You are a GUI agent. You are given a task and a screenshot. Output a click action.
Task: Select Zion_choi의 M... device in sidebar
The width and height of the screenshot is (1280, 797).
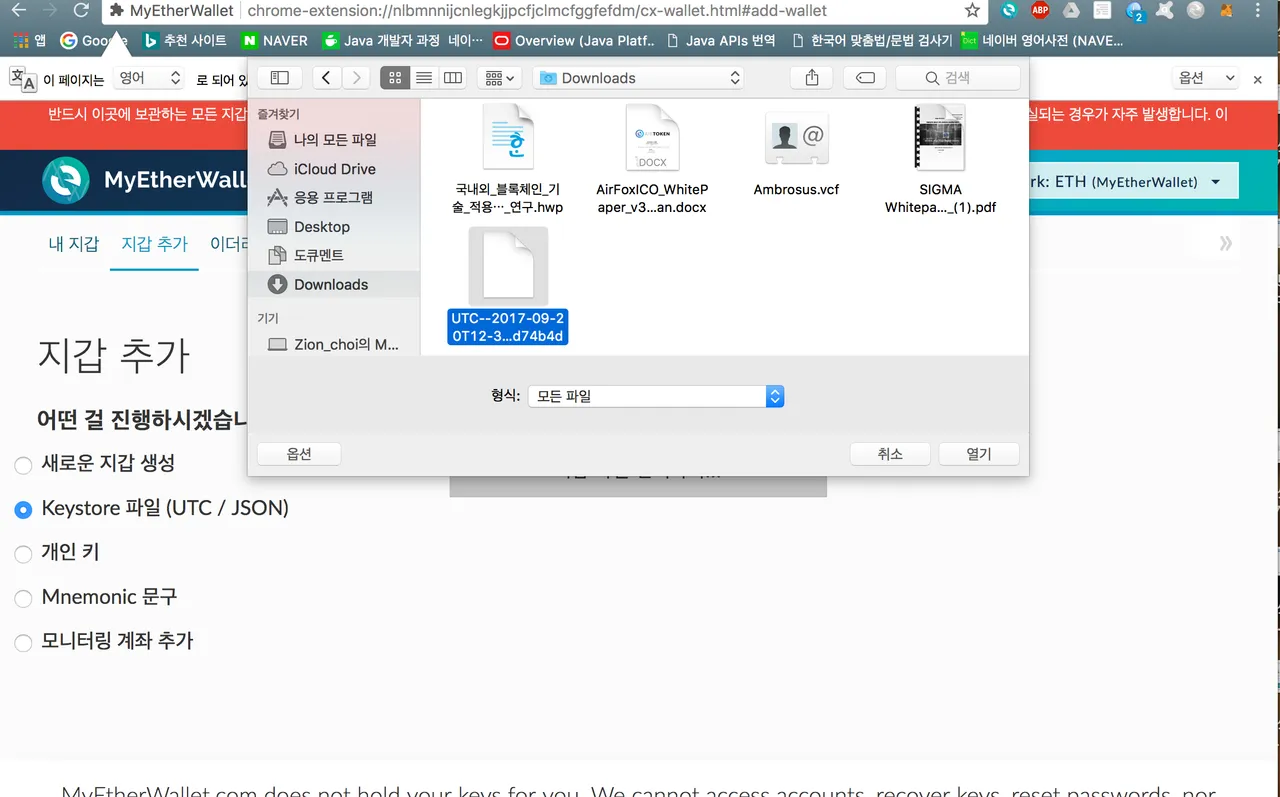[x=334, y=344]
